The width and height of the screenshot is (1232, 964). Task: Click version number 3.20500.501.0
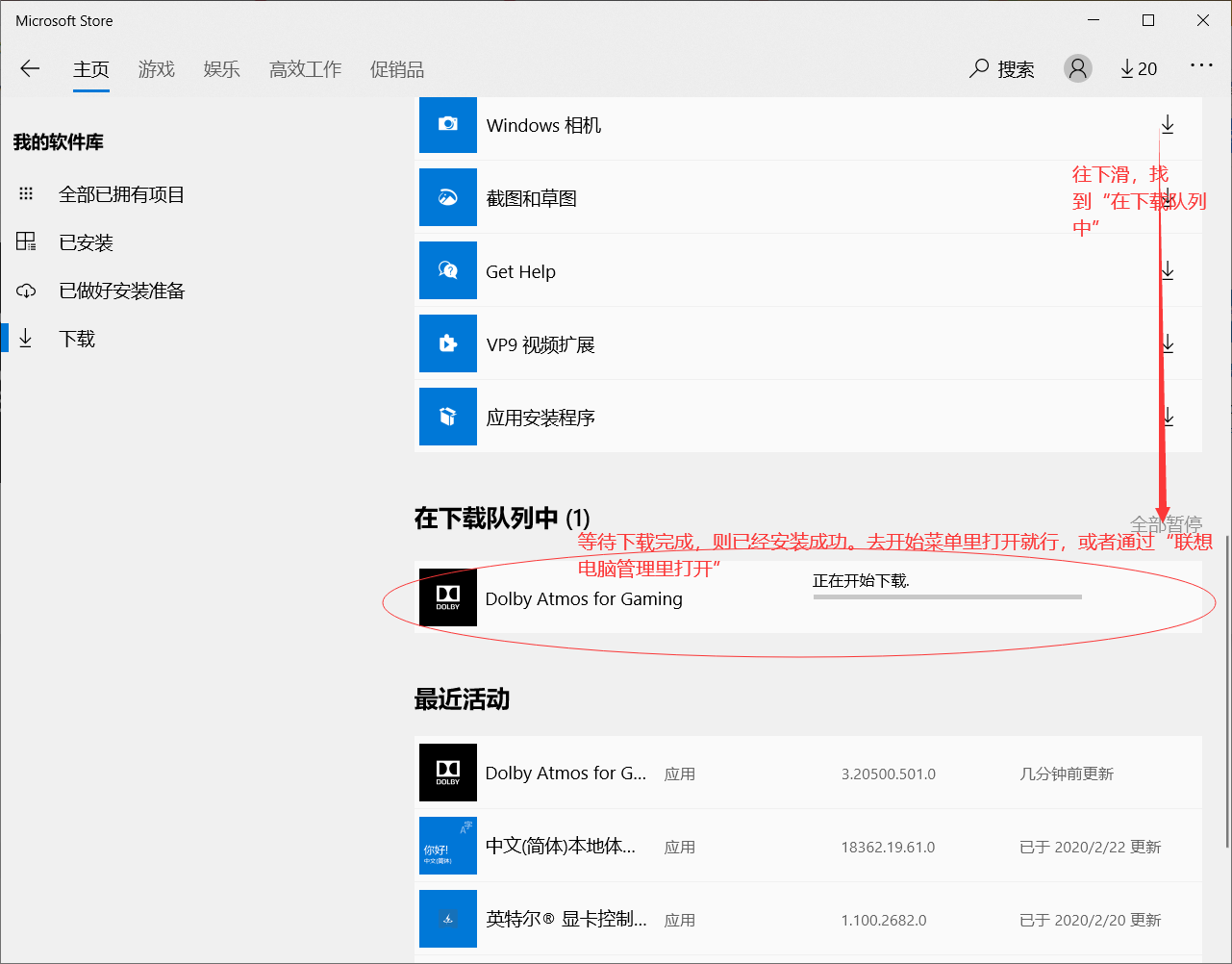[888, 774]
